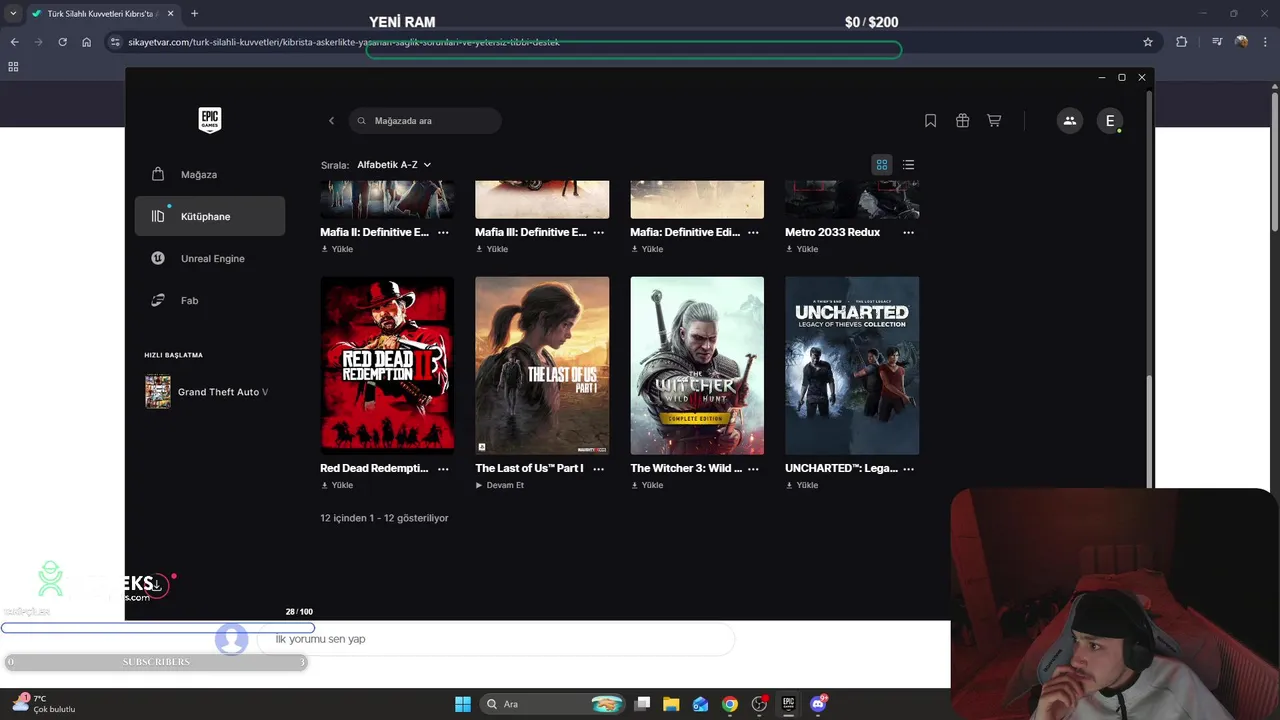This screenshot has height=720, width=1280.
Task: Focus the Mağazada ara search field
Action: click(425, 121)
